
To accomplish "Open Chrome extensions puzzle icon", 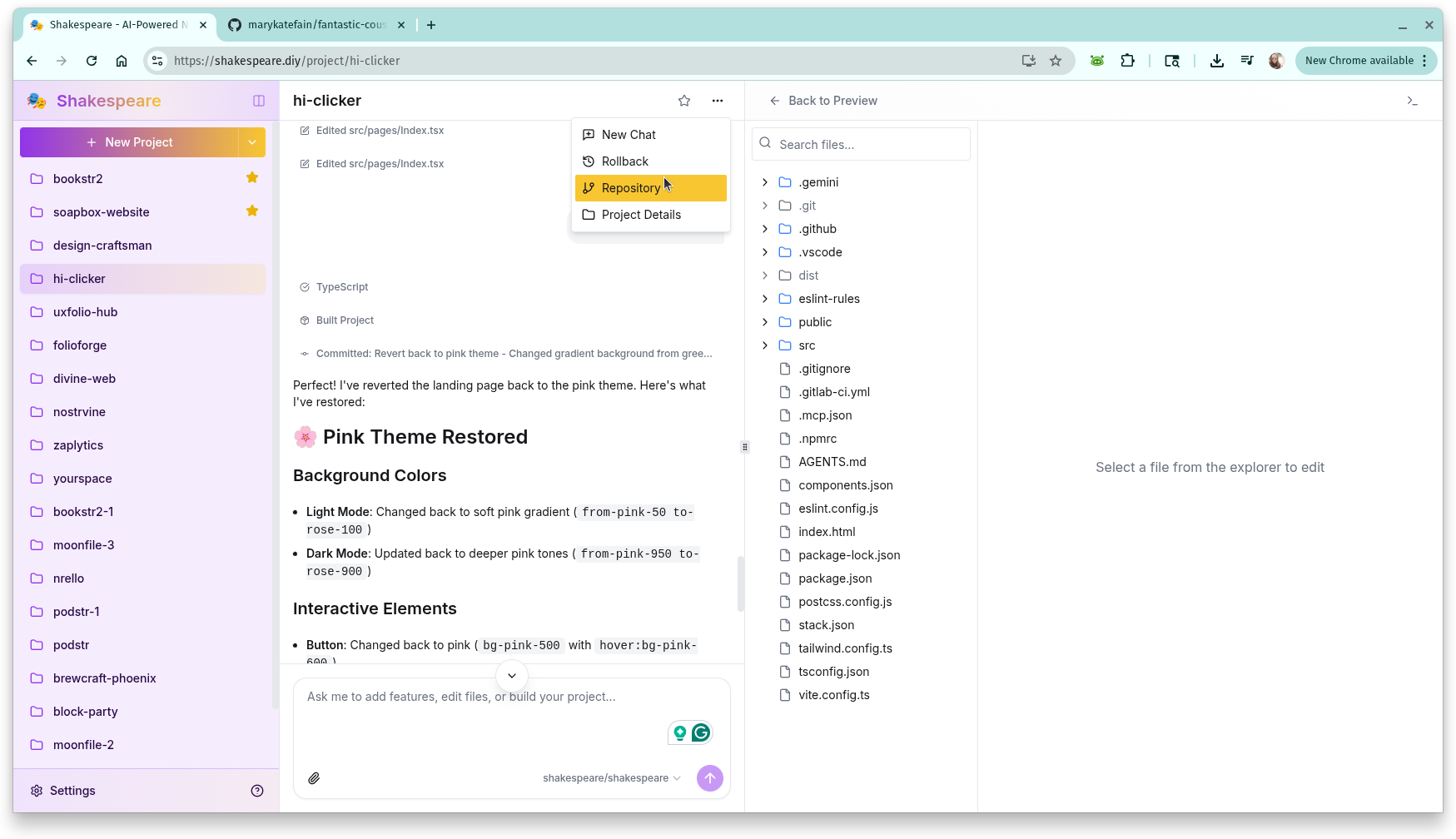I will (x=1127, y=61).
